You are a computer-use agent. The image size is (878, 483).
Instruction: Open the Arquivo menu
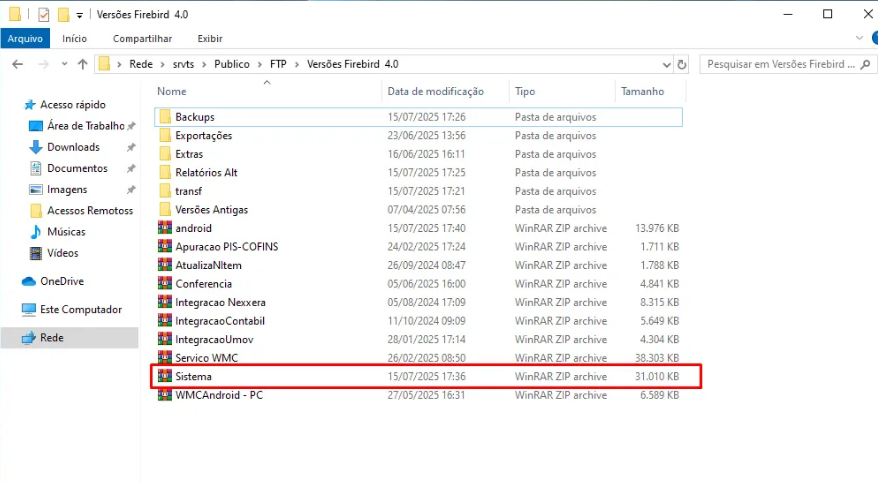tap(25, 38)
